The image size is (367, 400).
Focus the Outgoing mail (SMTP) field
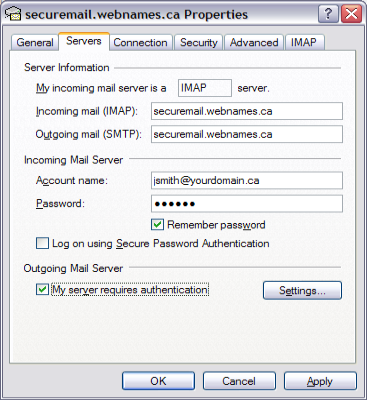click(x=247, y=134)
